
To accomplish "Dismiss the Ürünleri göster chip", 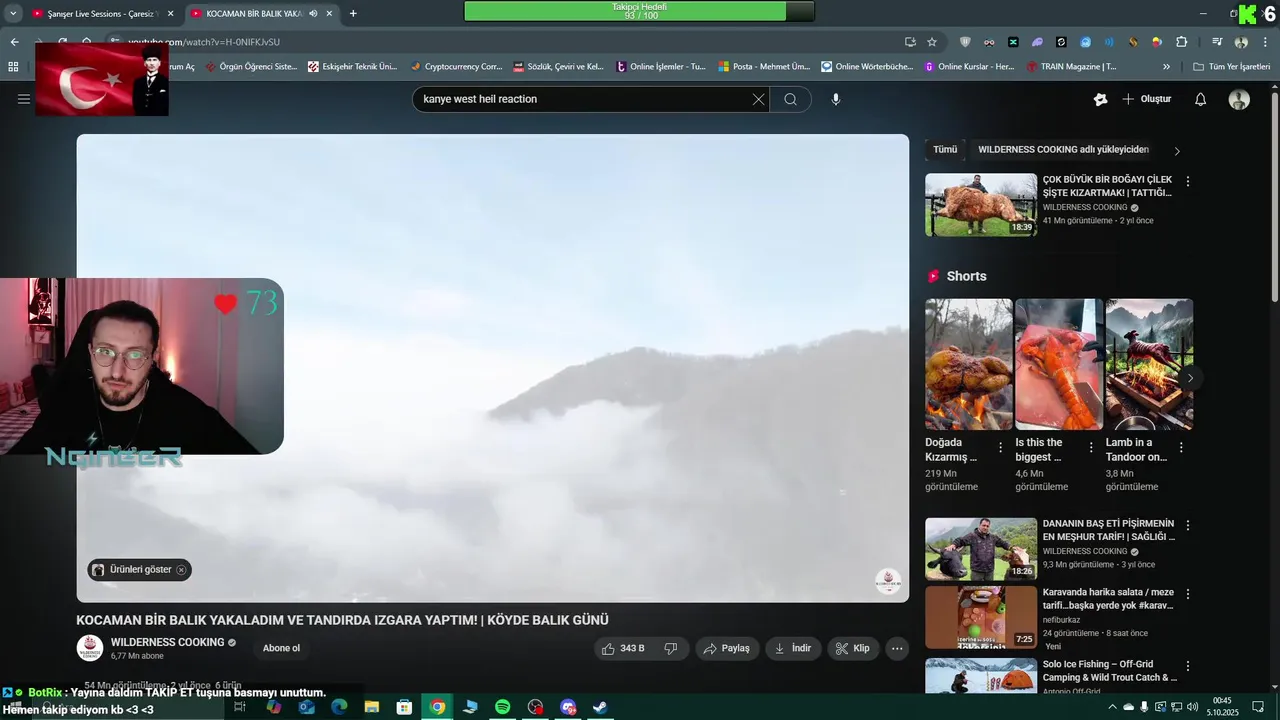I will point(181,570).
